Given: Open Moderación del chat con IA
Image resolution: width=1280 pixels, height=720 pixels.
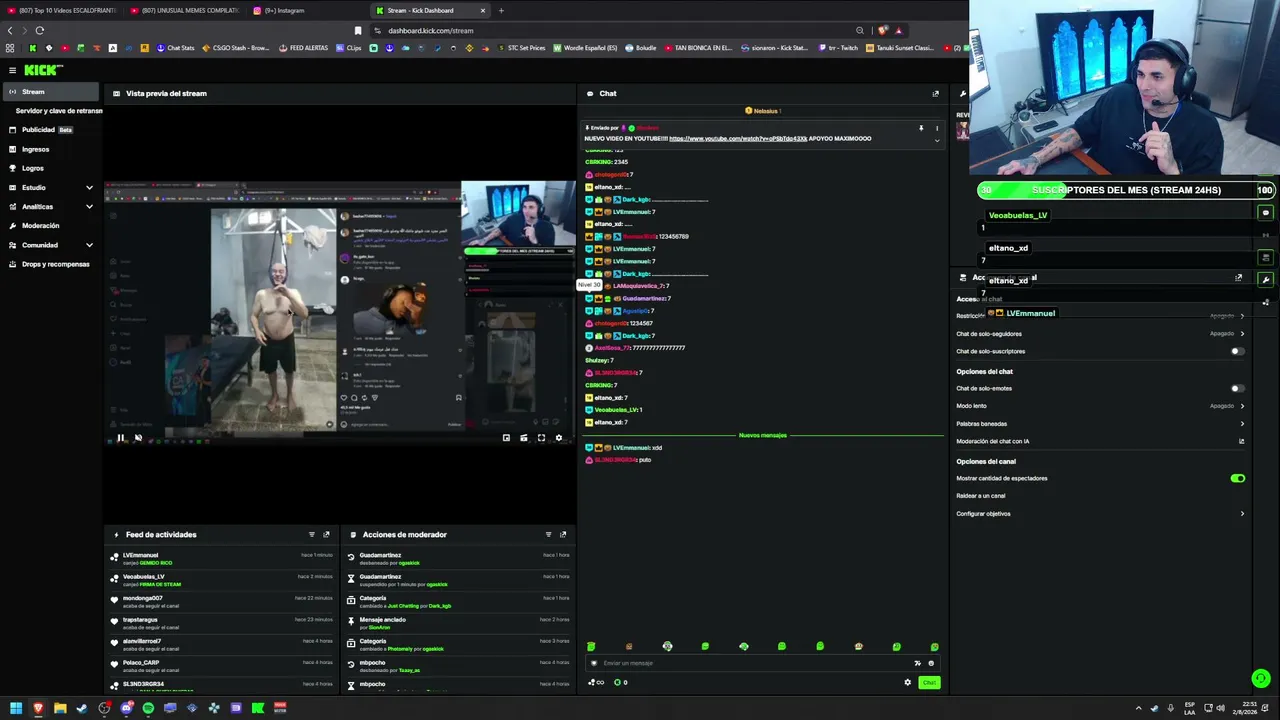Looking at the screenshot, I should (1100, 442).
